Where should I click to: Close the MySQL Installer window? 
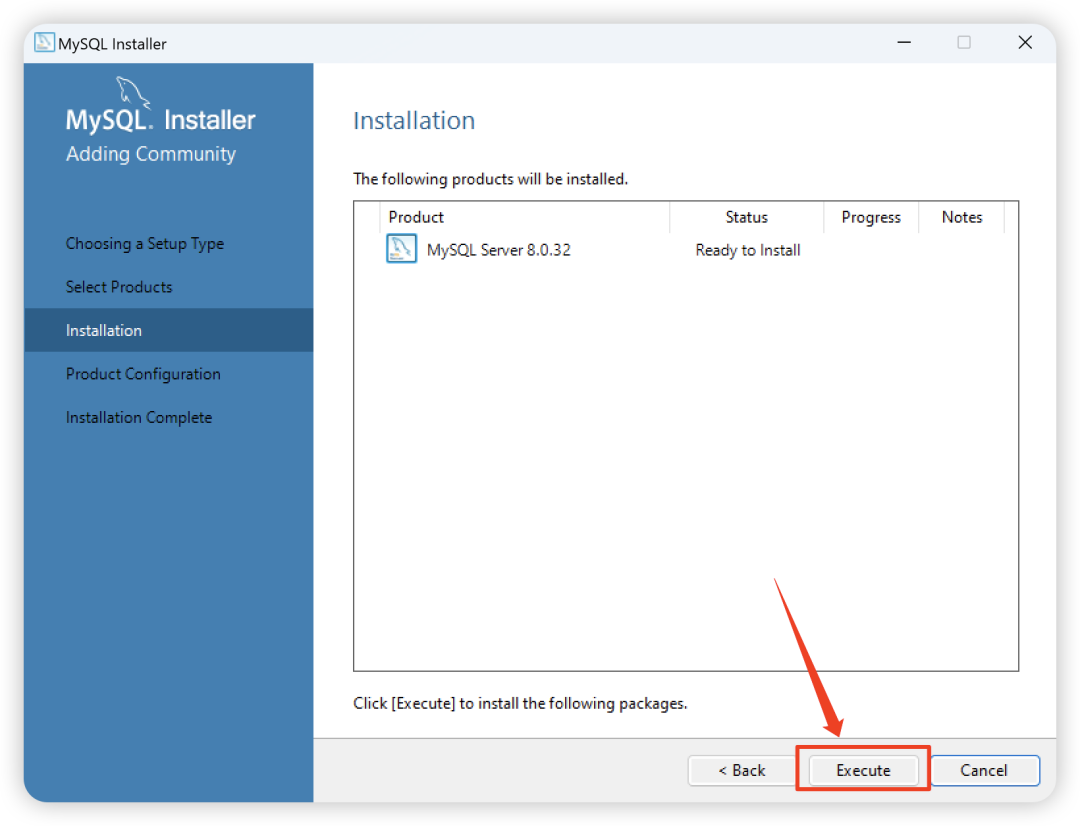point(1025,43)
